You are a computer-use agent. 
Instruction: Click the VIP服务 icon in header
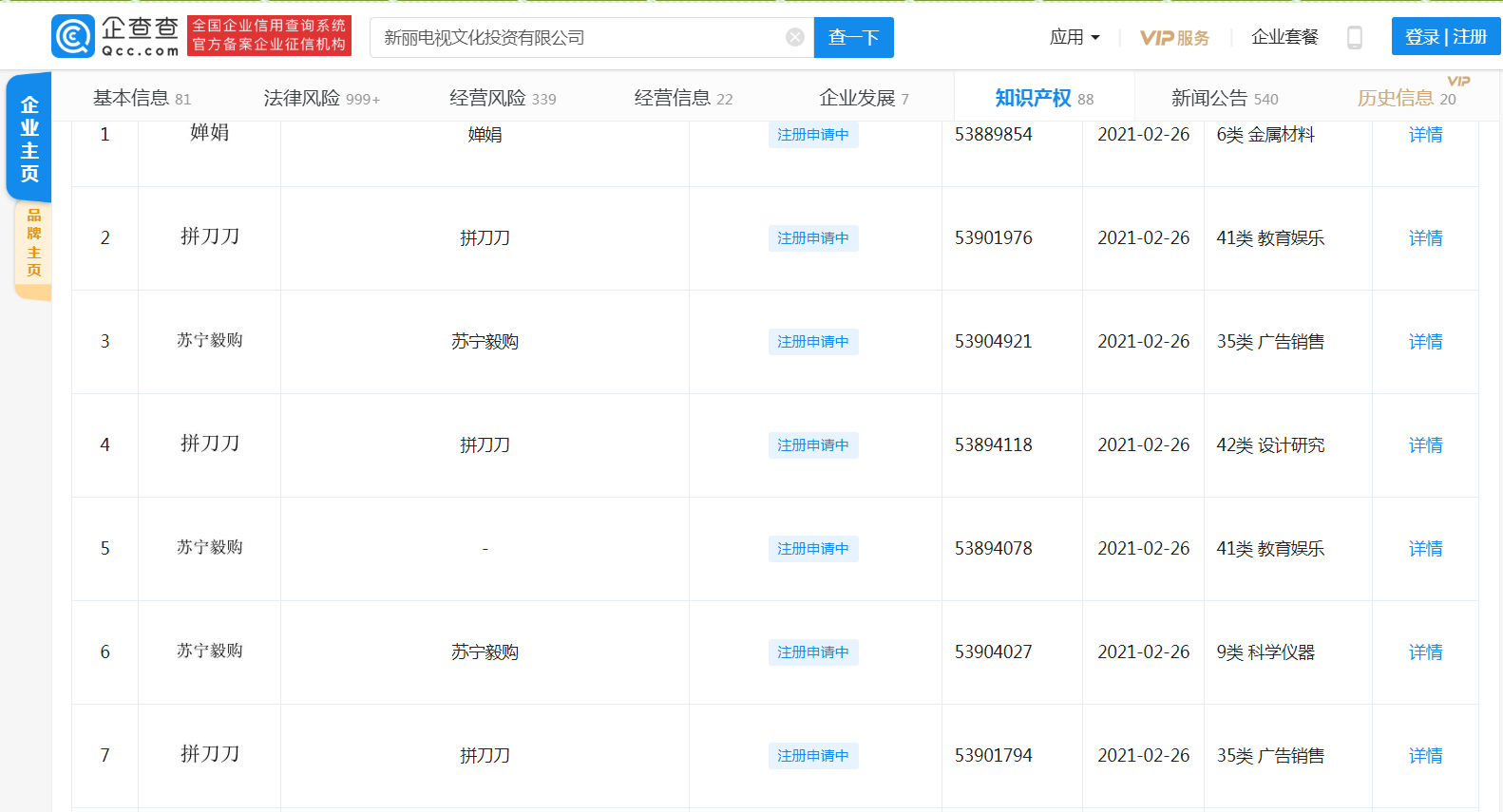(x=1174, y=38)
